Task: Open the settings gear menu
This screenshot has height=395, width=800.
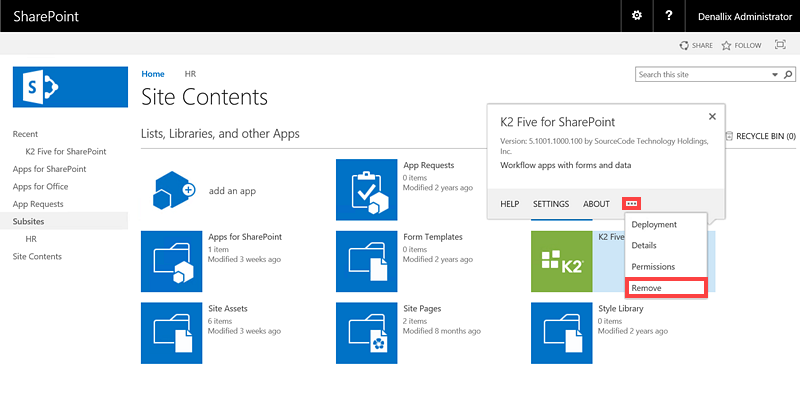Action: [636, 16]
